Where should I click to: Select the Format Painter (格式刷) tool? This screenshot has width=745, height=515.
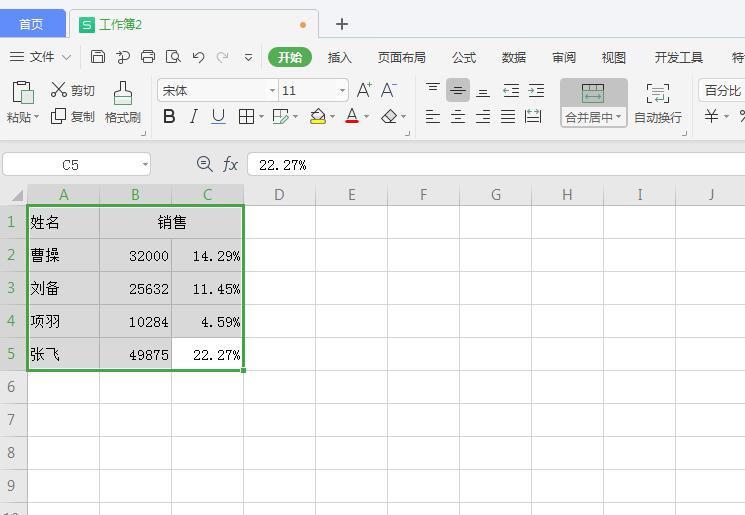(x=123, y=102)
